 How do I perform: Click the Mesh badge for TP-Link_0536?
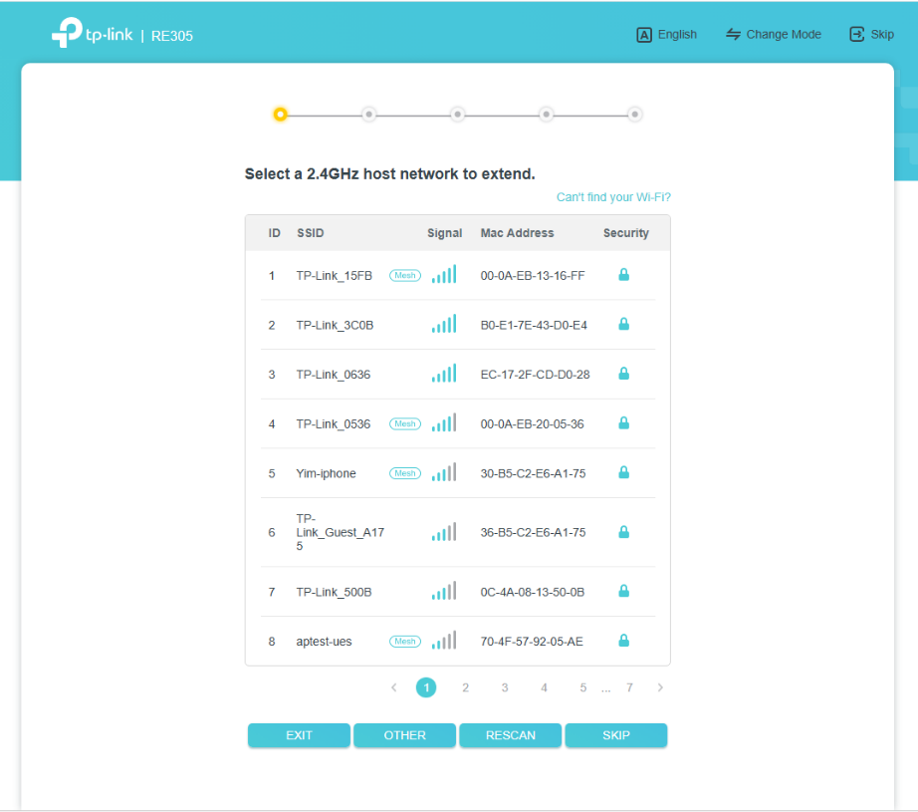(x=405, y=424)
